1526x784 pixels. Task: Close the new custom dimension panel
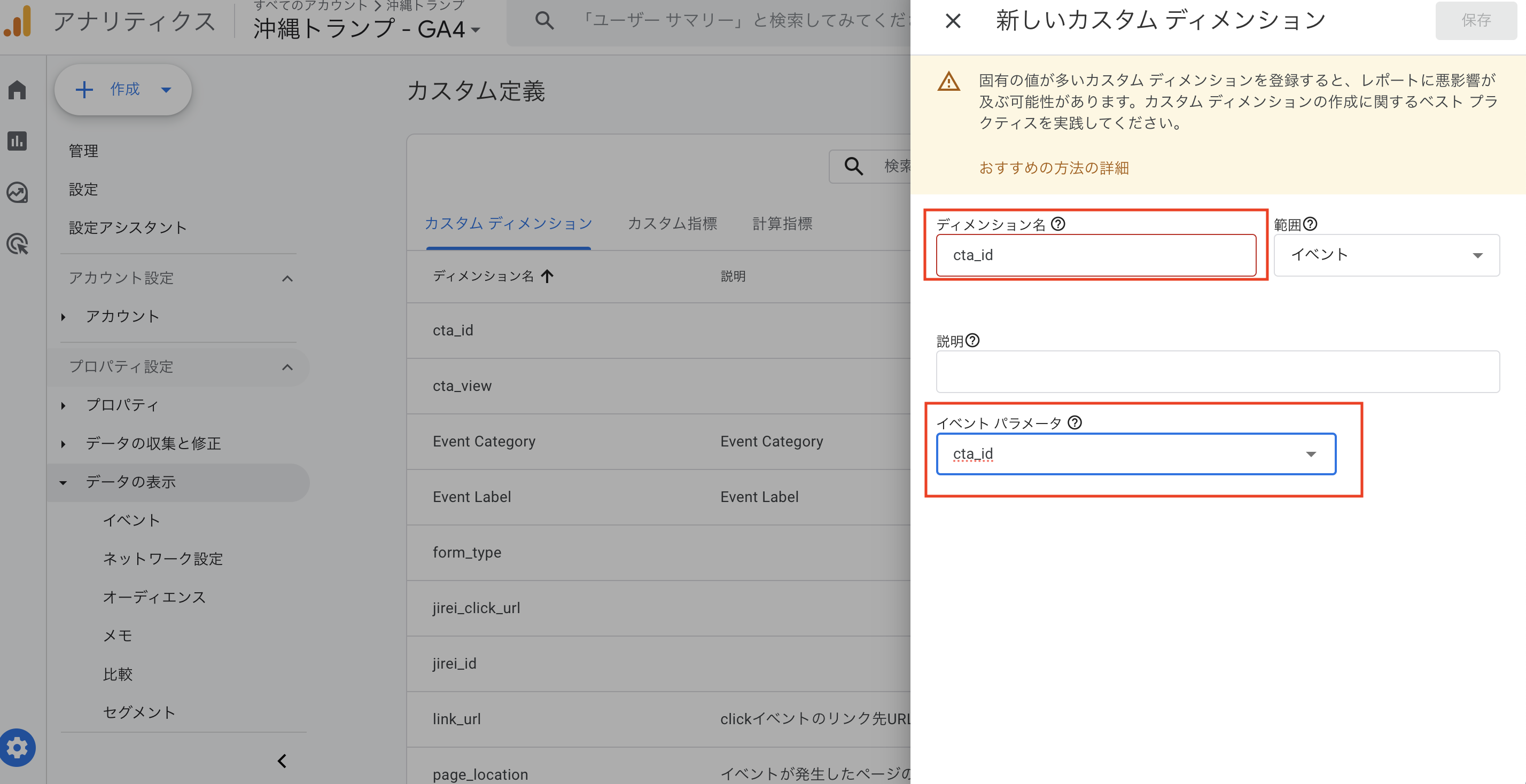[x=953, y=21]
